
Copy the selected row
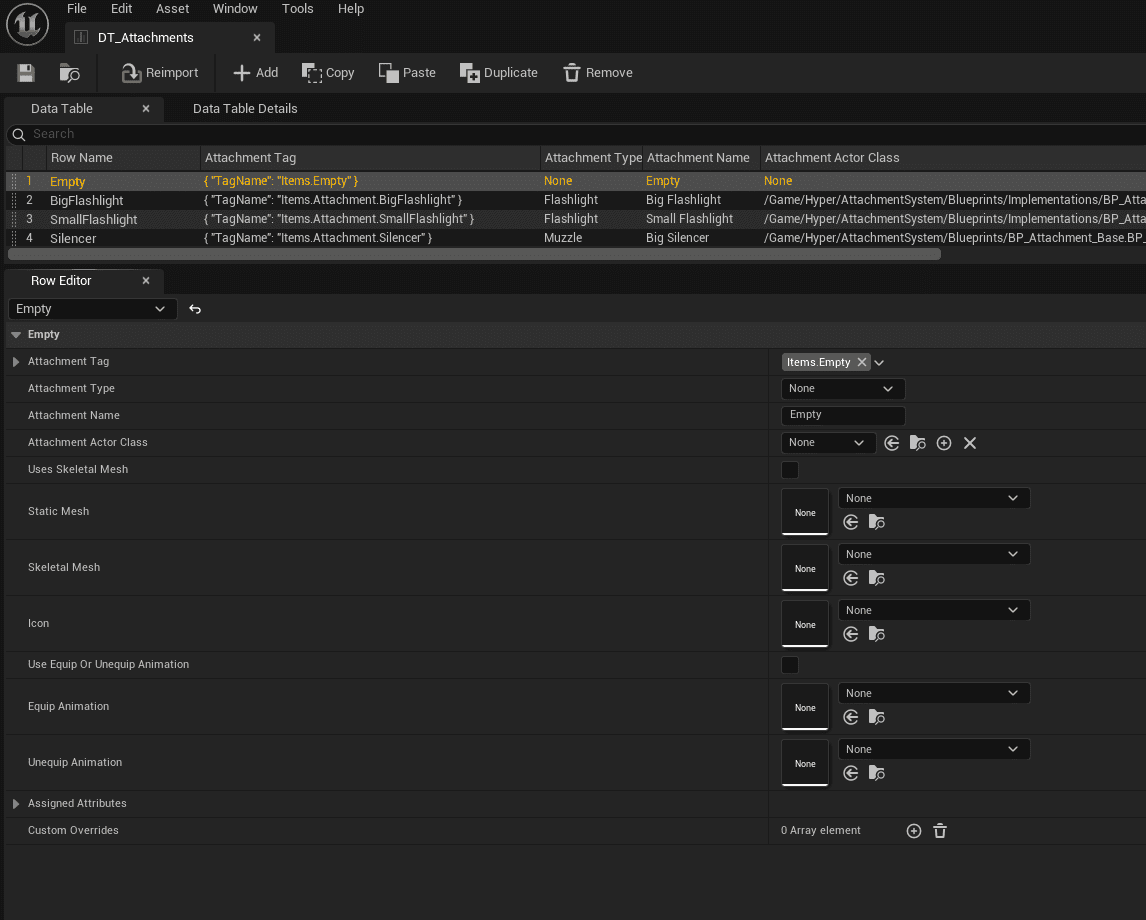point(327,72)
